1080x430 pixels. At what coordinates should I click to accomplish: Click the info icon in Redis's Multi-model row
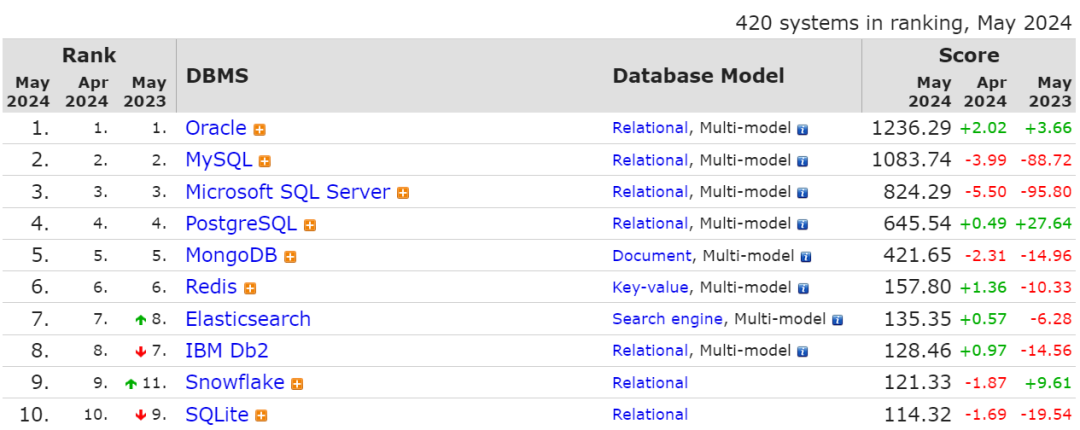[x=802, y=288]
